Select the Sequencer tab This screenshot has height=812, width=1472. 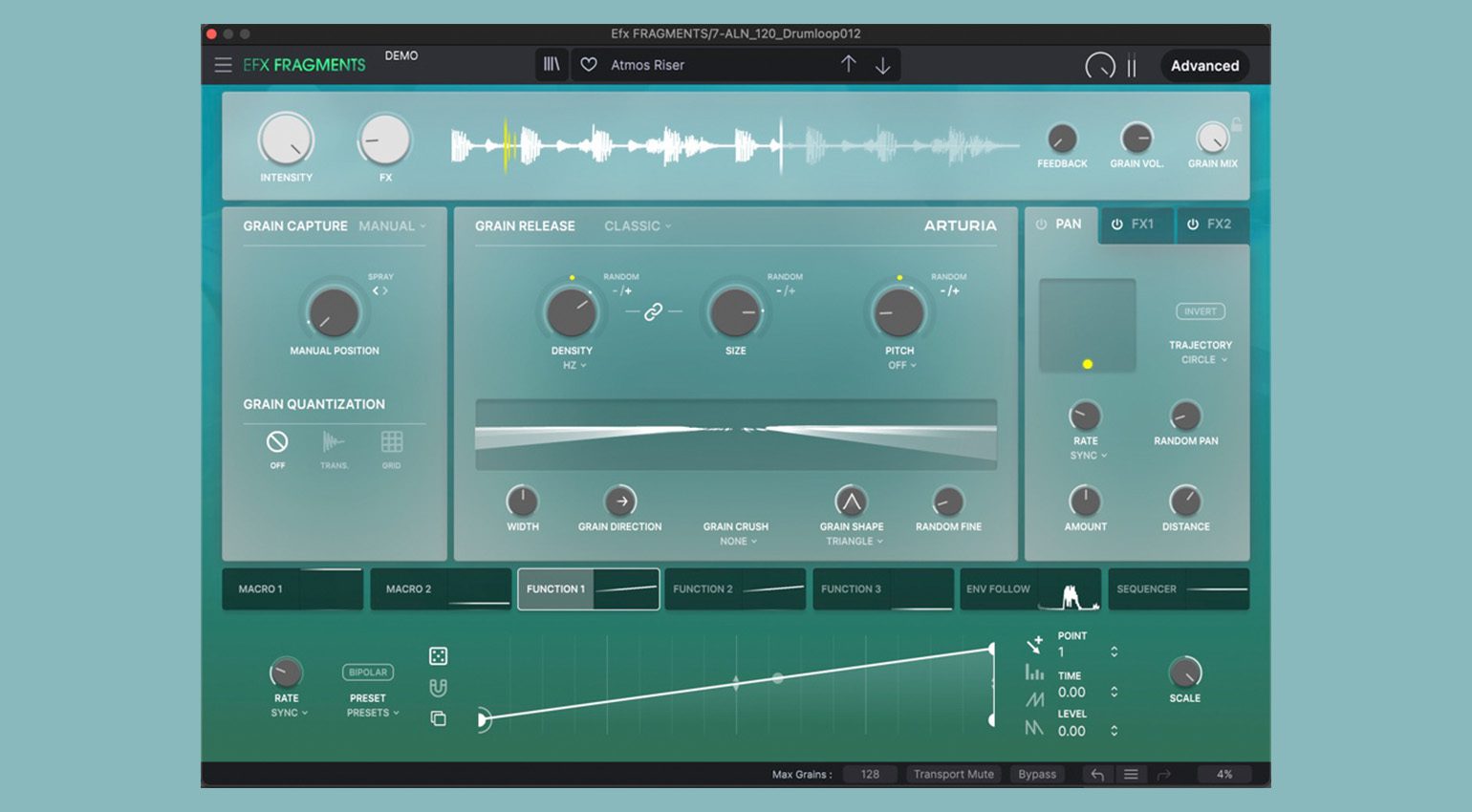(x=1179, y=588)
